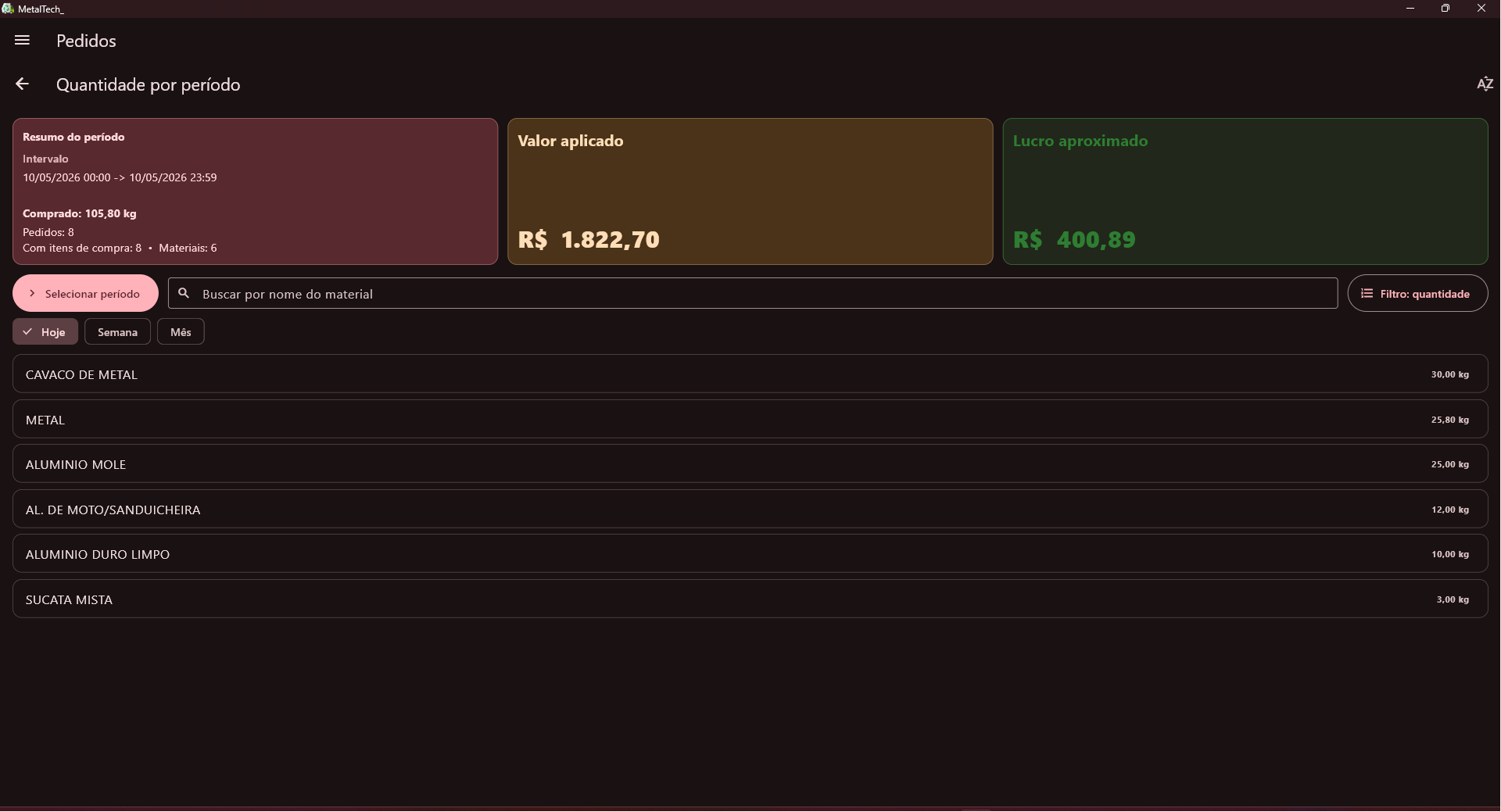Open the AL. DE MOTO/SANDUICHEIRA row

750,510
